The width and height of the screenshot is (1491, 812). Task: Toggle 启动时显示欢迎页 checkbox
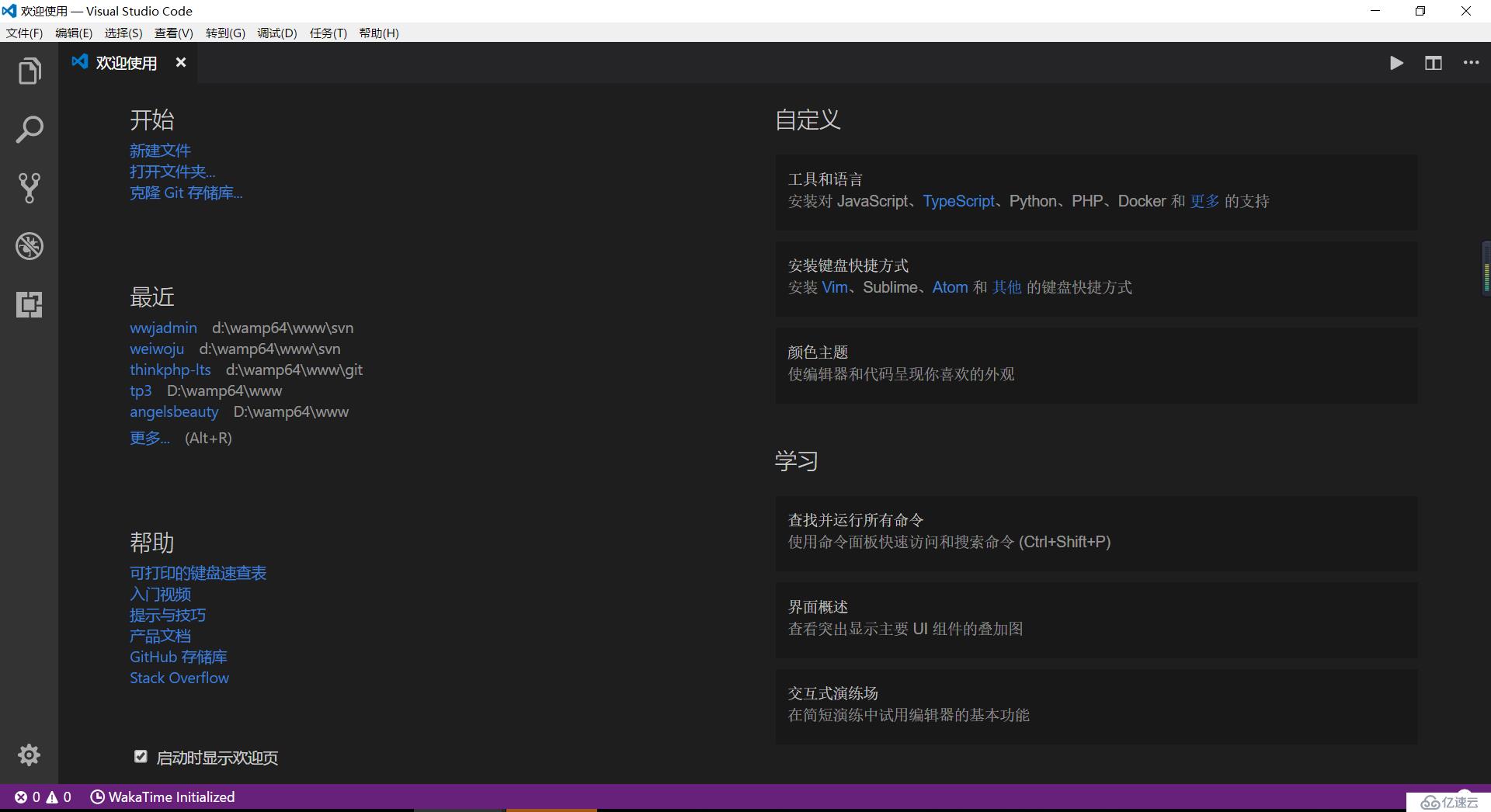(x=141, y=756)
